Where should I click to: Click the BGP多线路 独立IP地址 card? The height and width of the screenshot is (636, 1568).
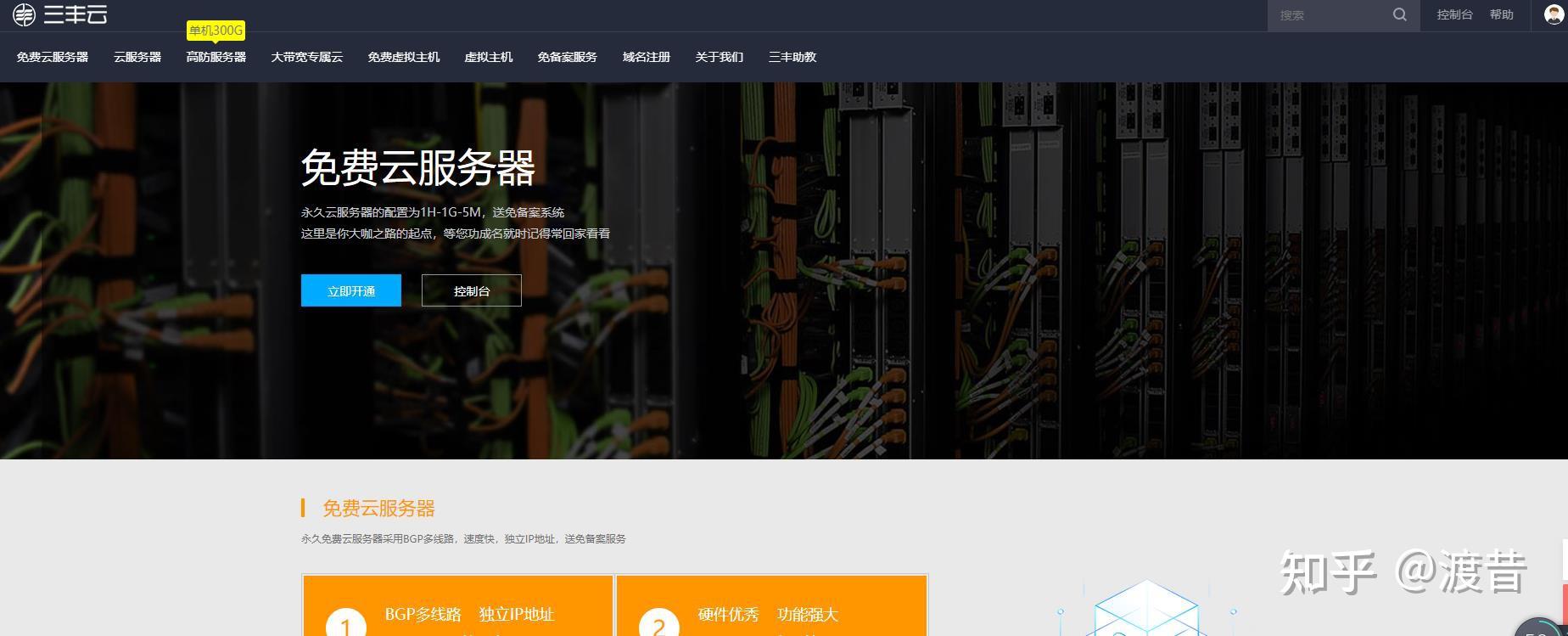coord(458,605)
